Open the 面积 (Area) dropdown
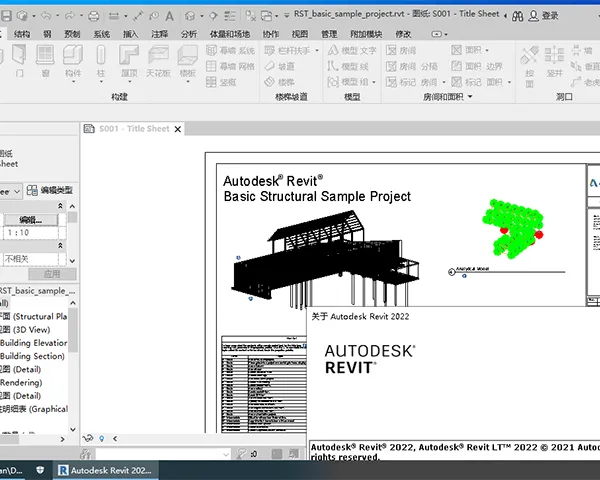Screen dimensions: 600x480 [x=487, y=51]
